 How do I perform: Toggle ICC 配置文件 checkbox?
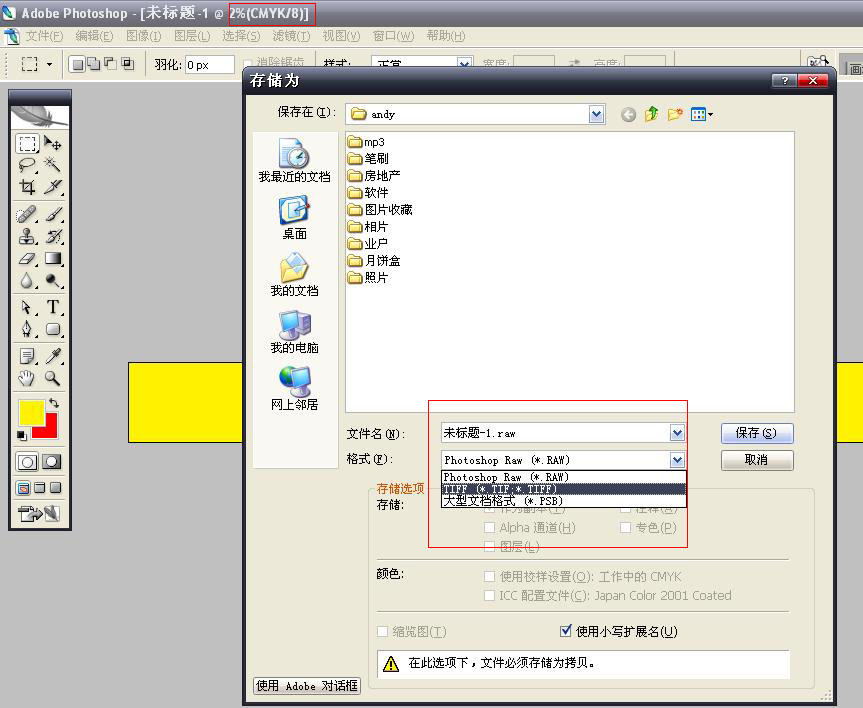tap(489, 595)
